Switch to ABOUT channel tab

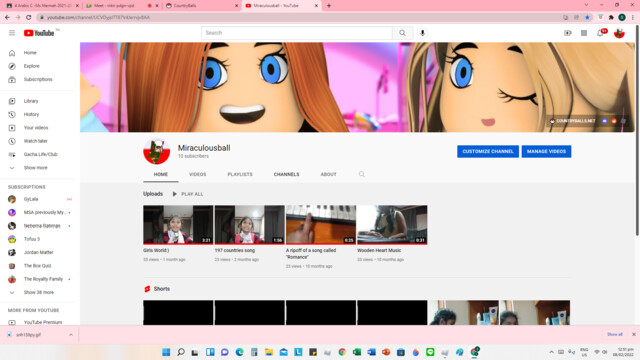[329, 174]
